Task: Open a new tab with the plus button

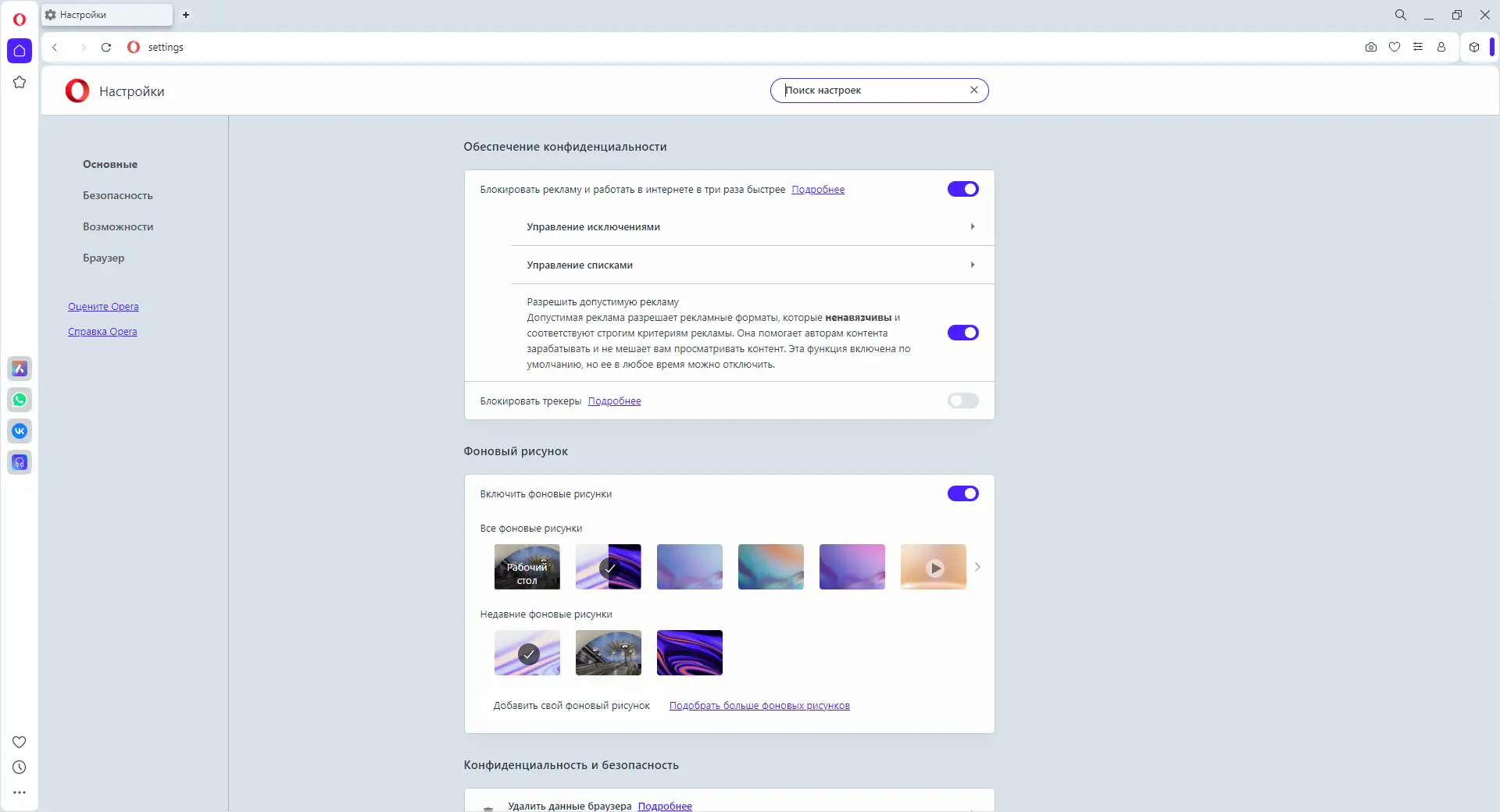Action: pos(186,15)
